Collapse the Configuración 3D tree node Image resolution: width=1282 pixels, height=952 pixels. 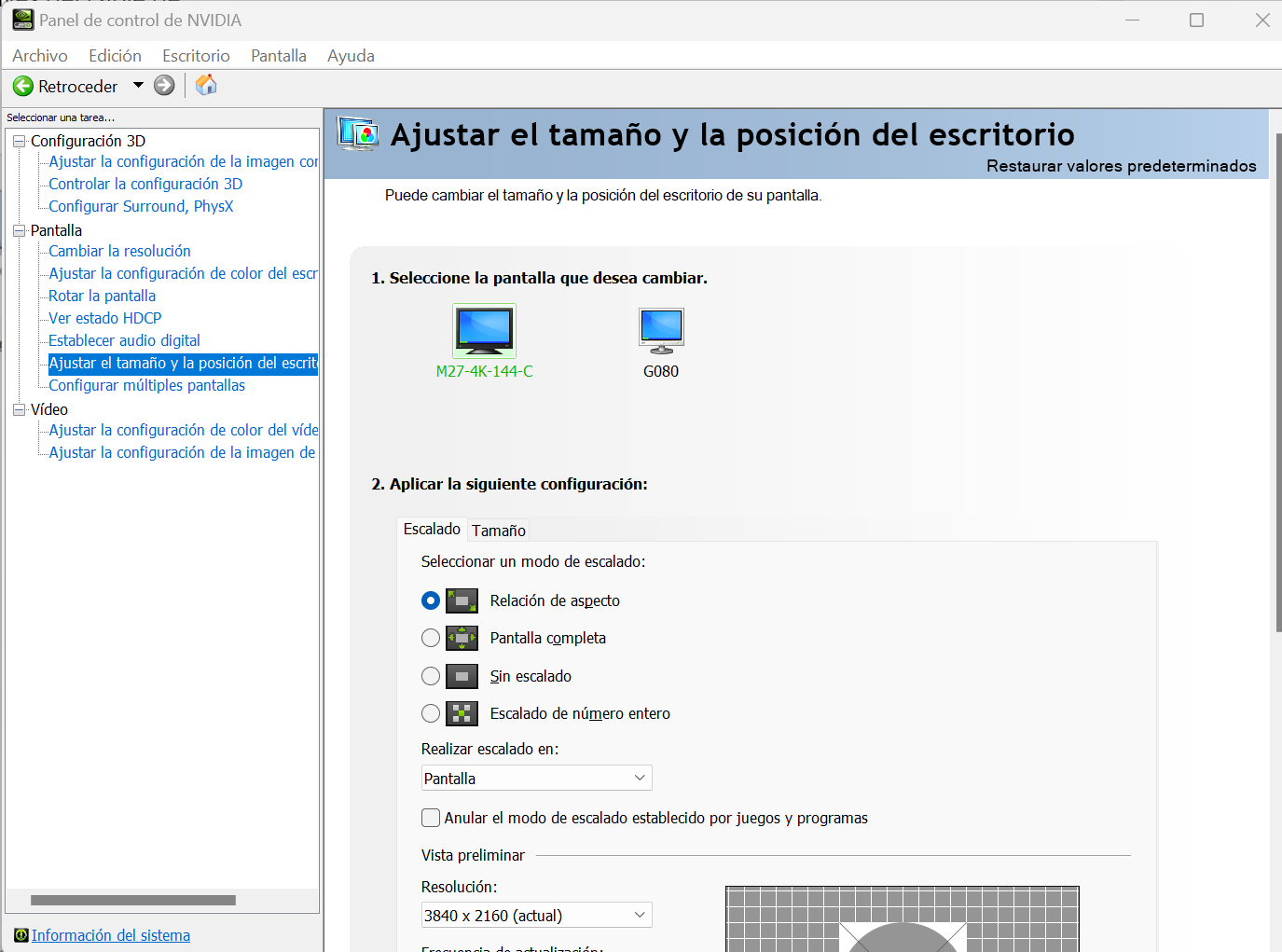click(19, 141)
